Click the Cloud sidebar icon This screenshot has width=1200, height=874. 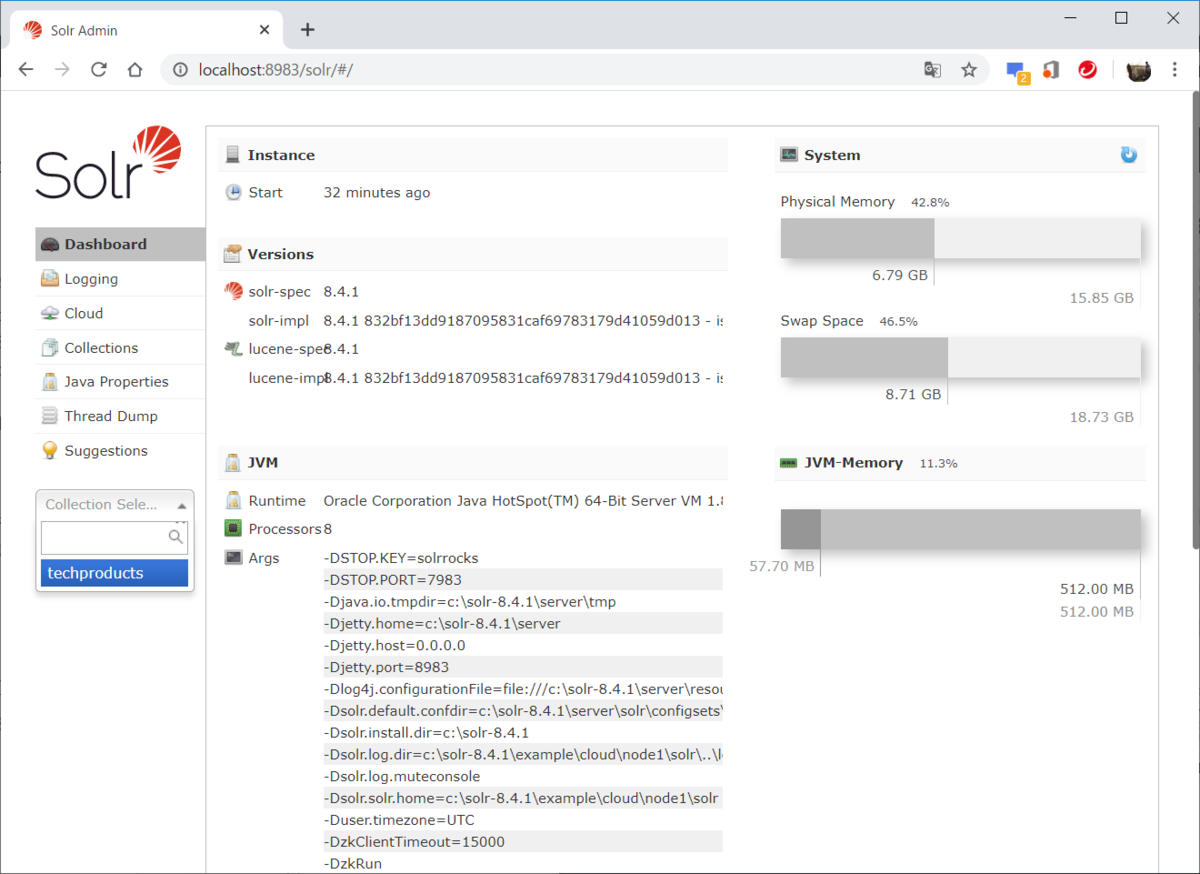tap(50, 313)
